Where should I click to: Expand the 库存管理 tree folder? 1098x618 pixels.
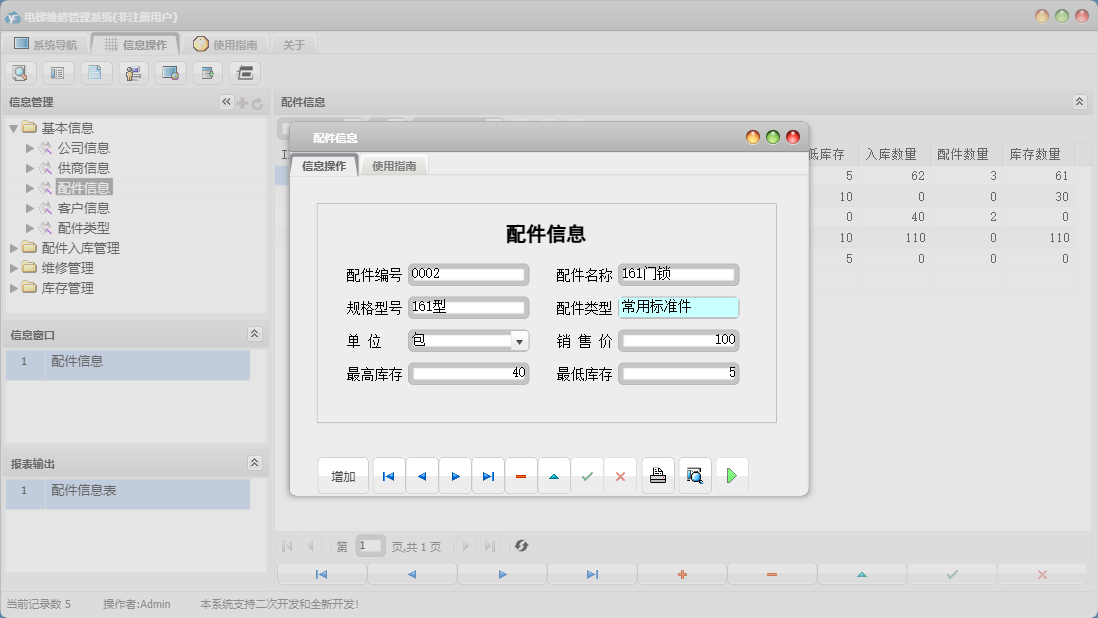click(14, 288)
